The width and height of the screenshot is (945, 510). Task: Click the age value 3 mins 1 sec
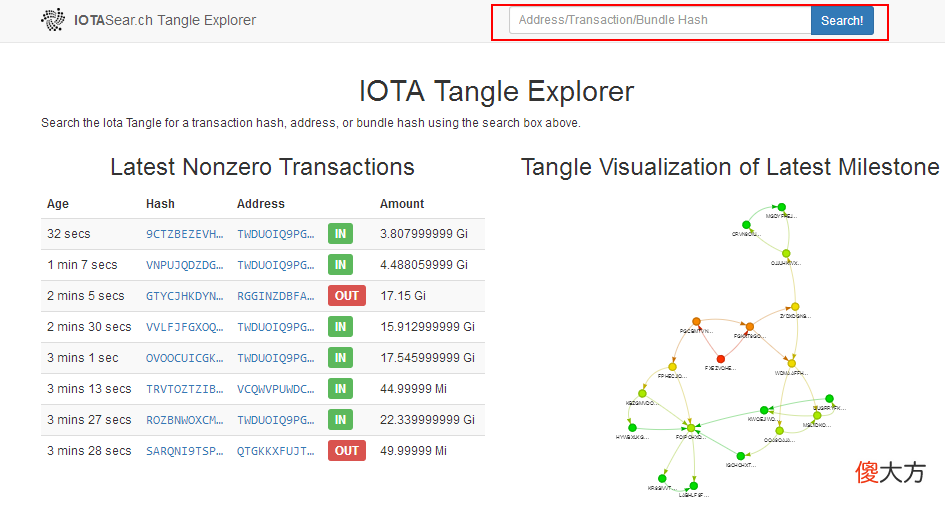click(83, 358)
